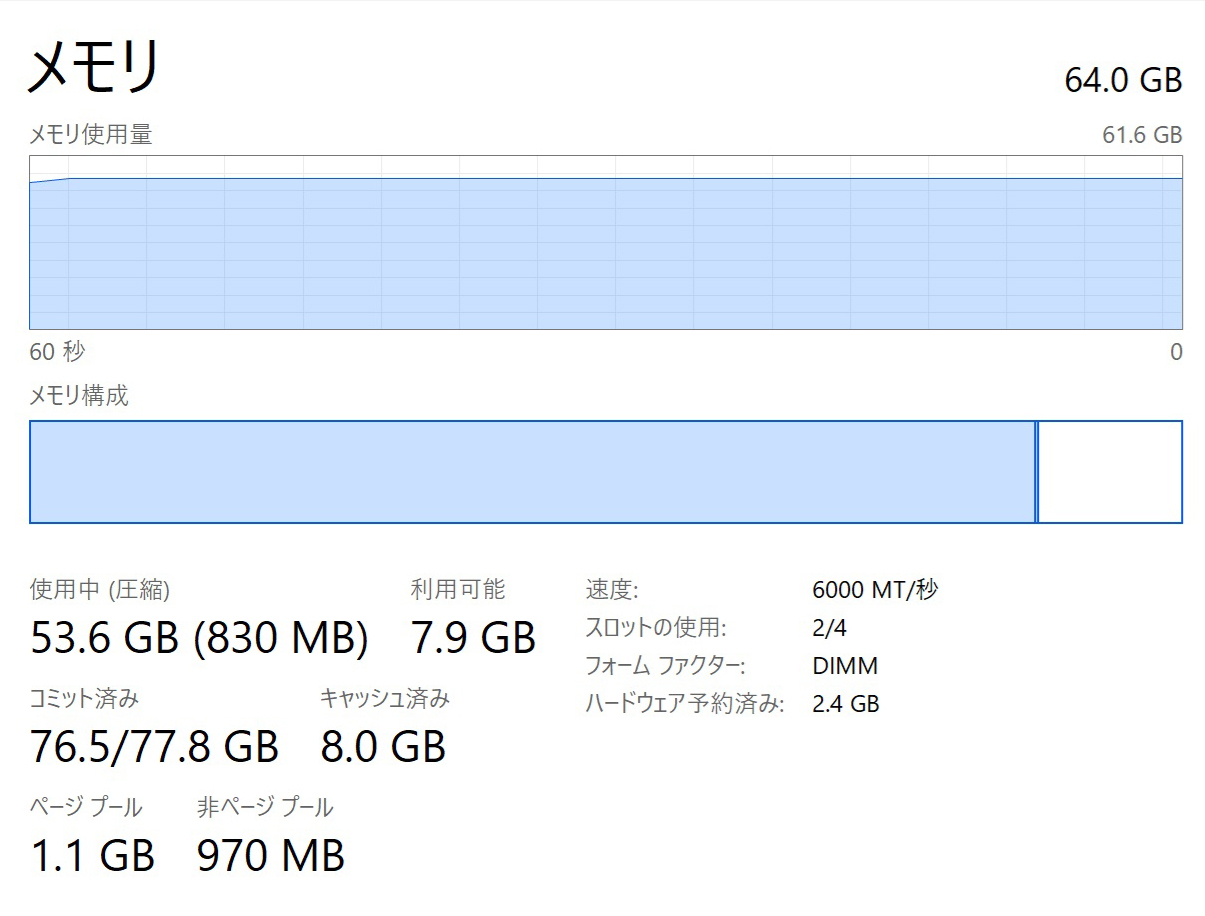Viewport: 1205px width, 916px height.
Task: Click the スロットの使用 2/4 value
Action: pos(830,628)
